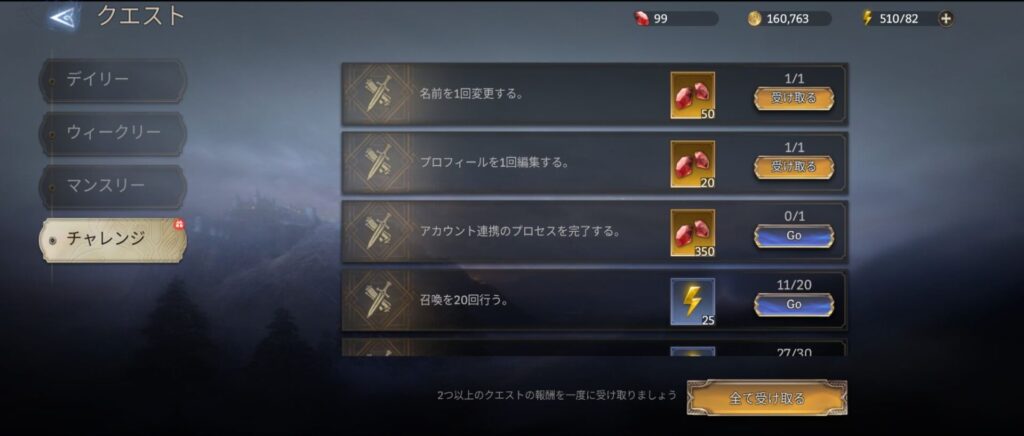1024x436 pixels.
Task: Tap the lightning energy icon in top bar
Action: tap(867, 18)
